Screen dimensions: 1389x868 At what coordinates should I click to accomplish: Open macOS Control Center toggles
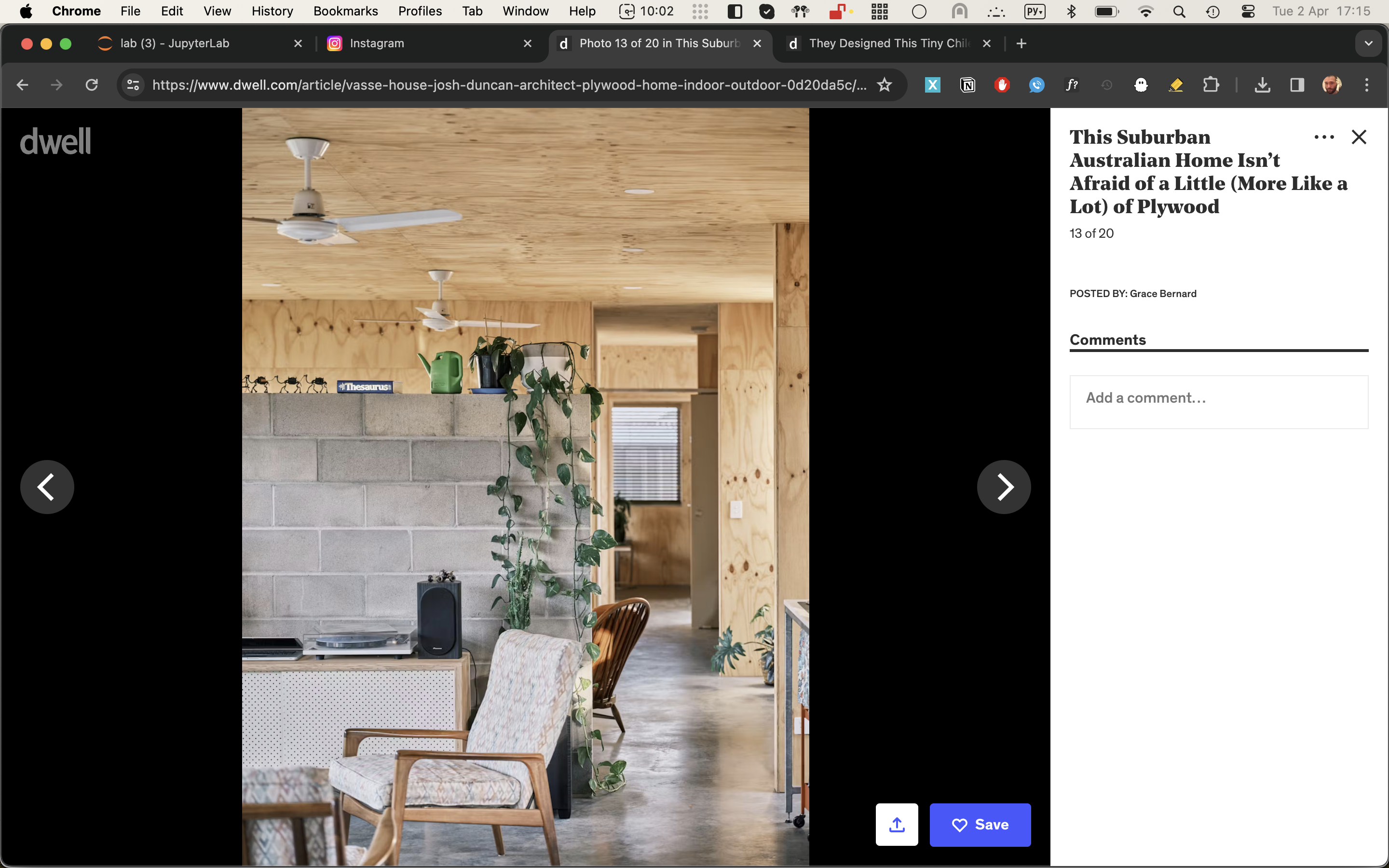(x=1248, y=11)
